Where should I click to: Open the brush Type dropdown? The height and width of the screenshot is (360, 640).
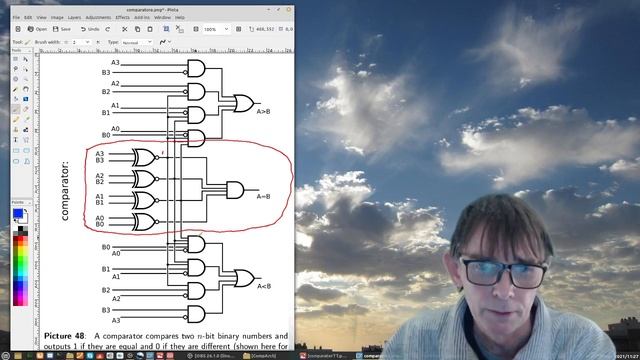pyautogui.click(x=137, y=42)
